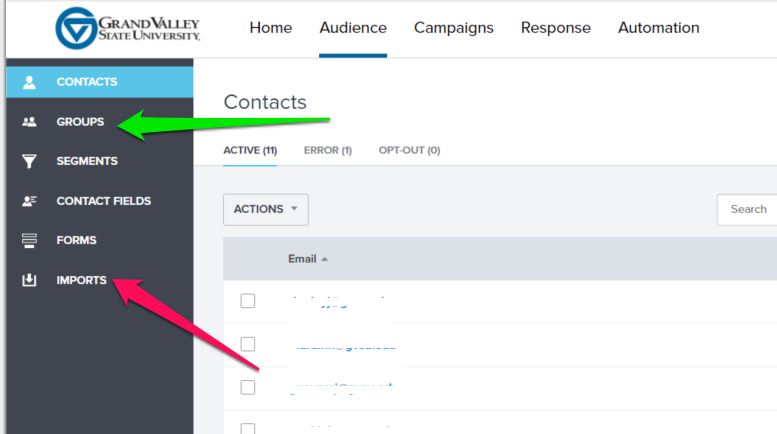Go to the Home page link

coord(270,28)
